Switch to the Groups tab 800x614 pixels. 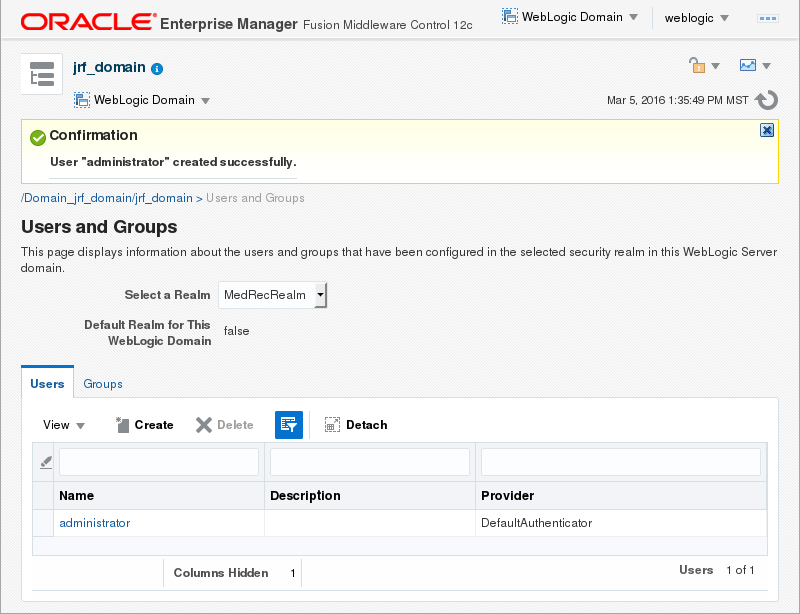tap(103, 384)
